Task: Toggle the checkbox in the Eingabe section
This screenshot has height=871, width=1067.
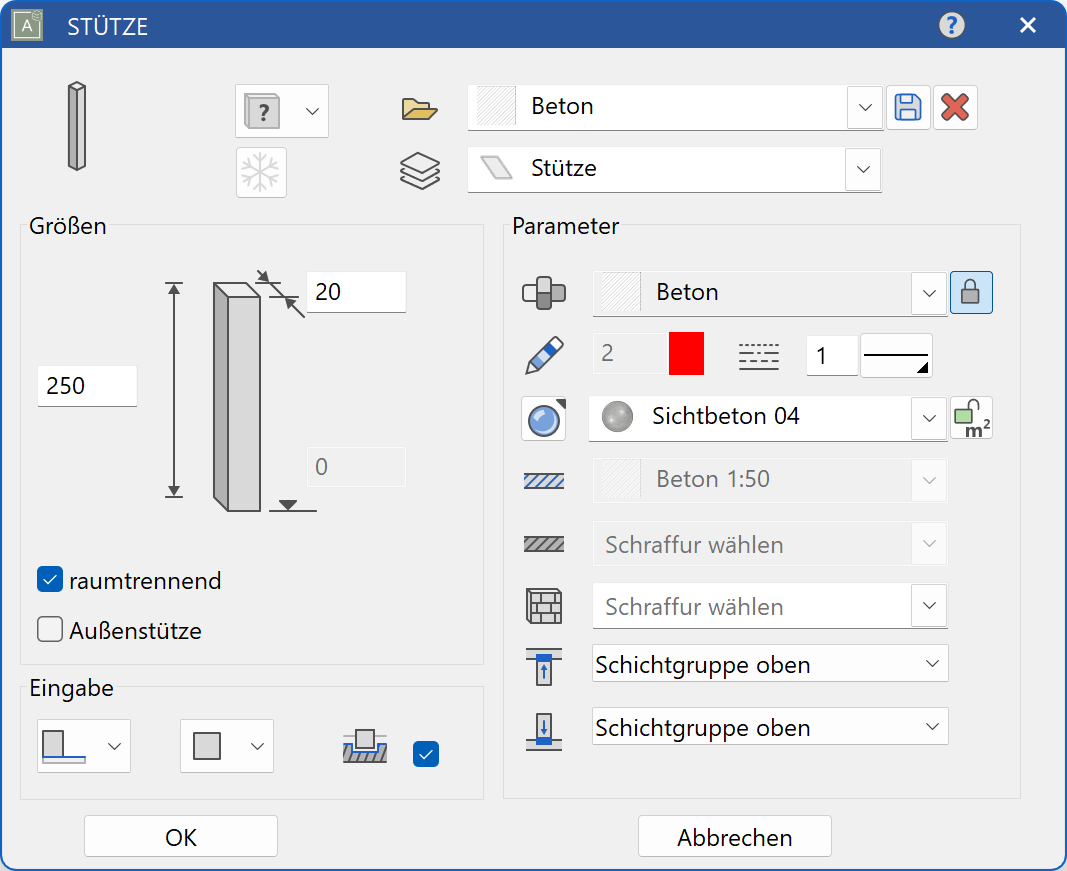Action: pos(426,754)
